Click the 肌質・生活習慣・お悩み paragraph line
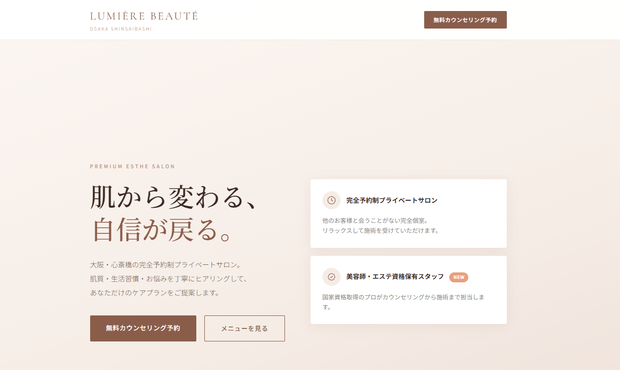 pyautogui.click(x=169, y=279)
